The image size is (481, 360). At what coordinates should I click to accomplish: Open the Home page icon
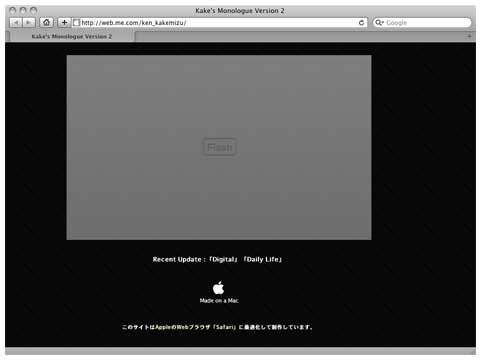coord(46,23)
